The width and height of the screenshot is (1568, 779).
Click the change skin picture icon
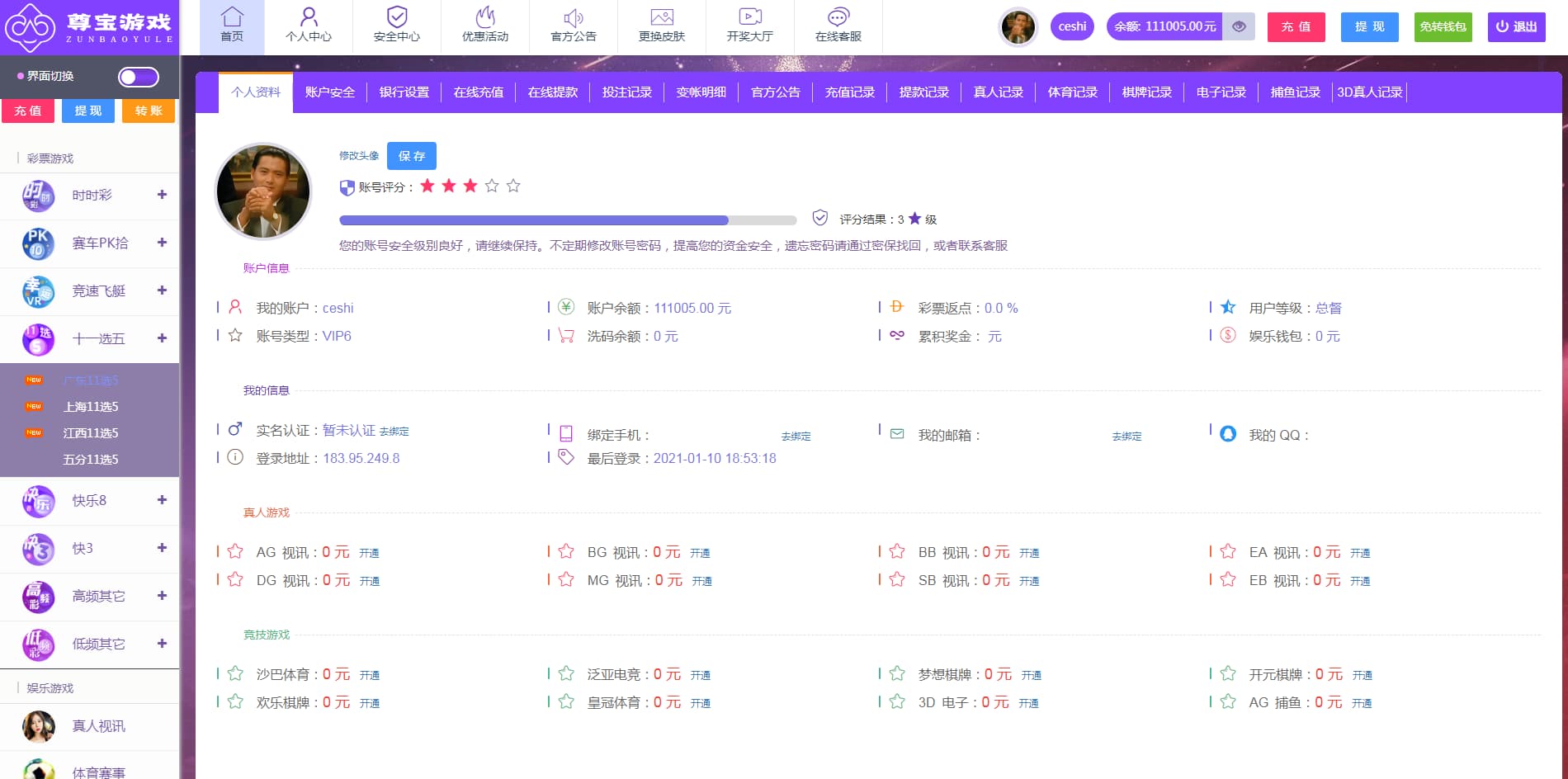[x=662, y=17]
